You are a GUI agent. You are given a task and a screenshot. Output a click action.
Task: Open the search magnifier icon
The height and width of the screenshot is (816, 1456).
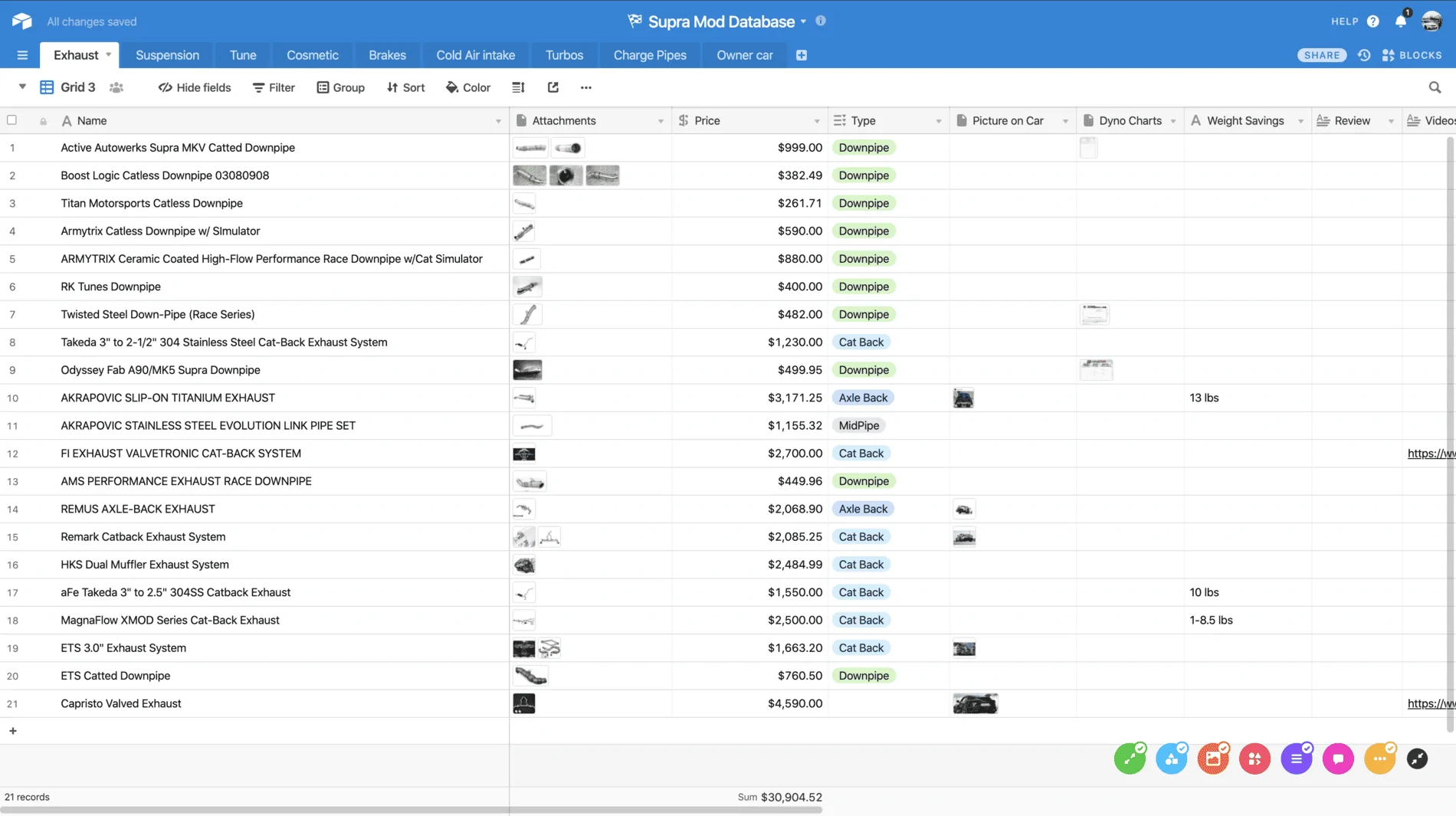point(1435,87)
